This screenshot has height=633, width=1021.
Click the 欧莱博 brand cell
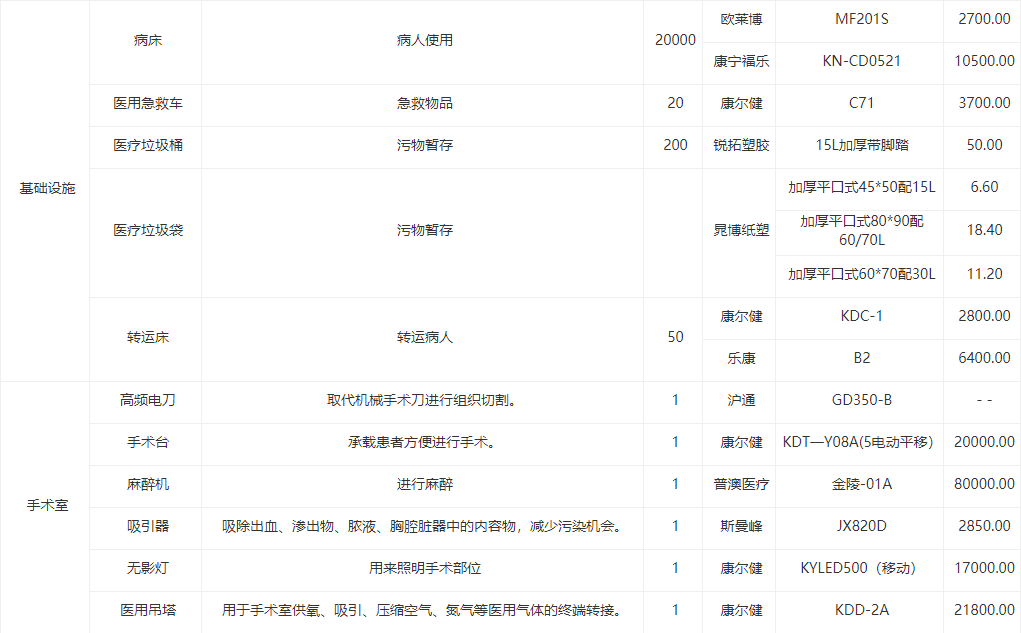(x=741, y=20)
